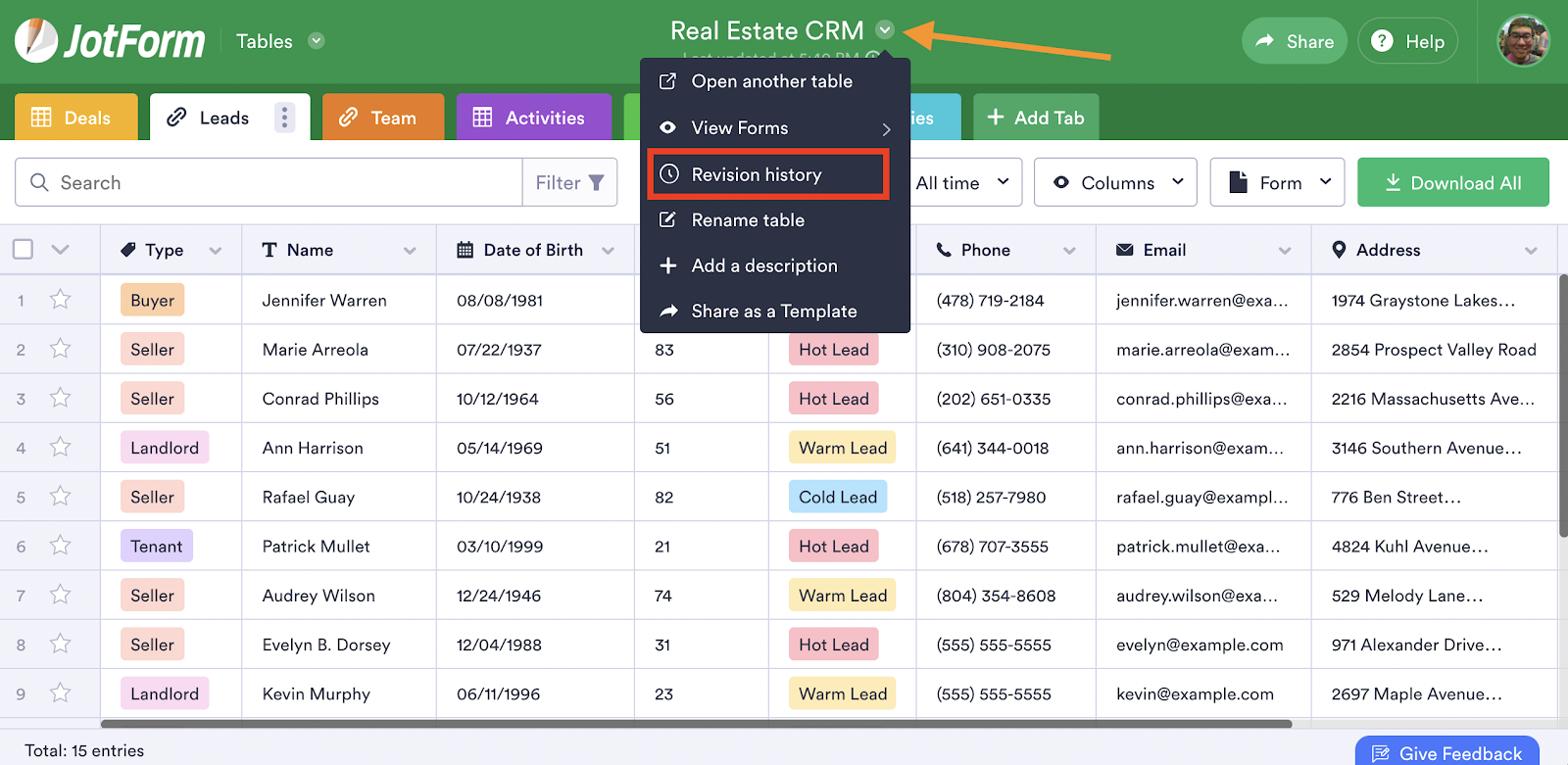Click the search magnifier icon
Image resolution: width=1568 pixels, height=765 pixels.
(39, 182)
